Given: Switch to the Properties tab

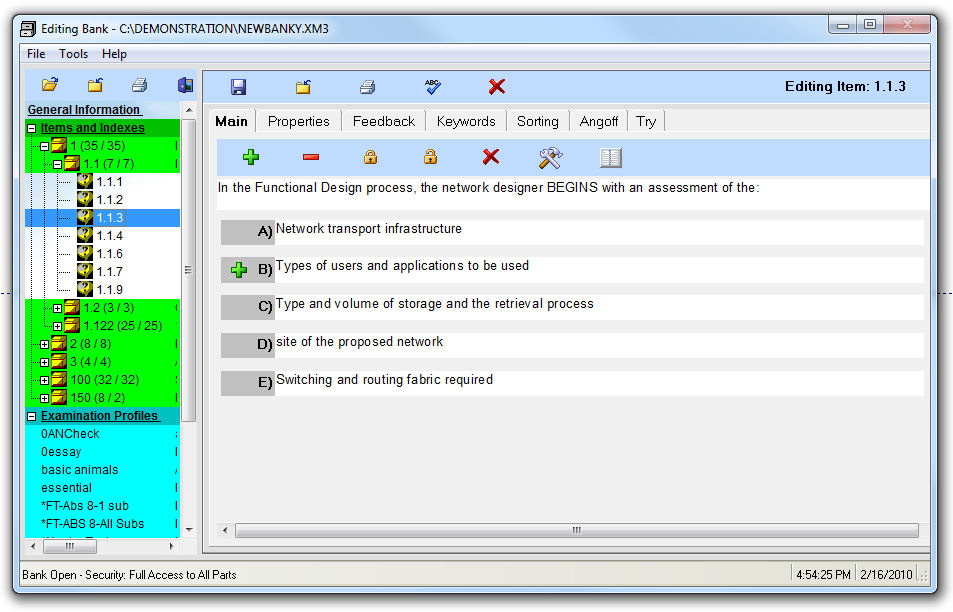Looking at the screenshot, I should click(x=298, y=121).
